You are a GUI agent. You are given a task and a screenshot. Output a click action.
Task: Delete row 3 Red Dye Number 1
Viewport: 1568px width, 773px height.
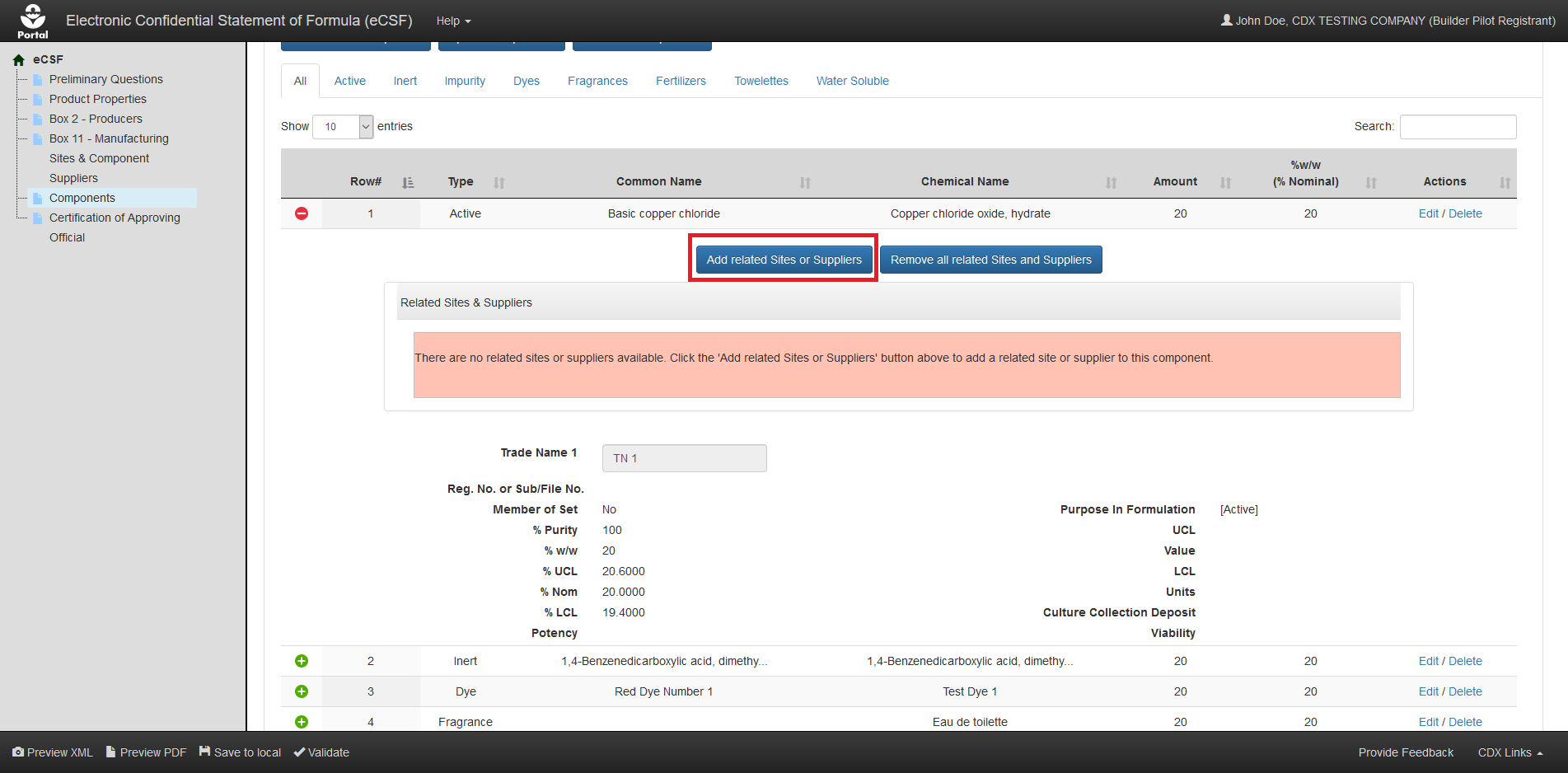click(1465, 691)
